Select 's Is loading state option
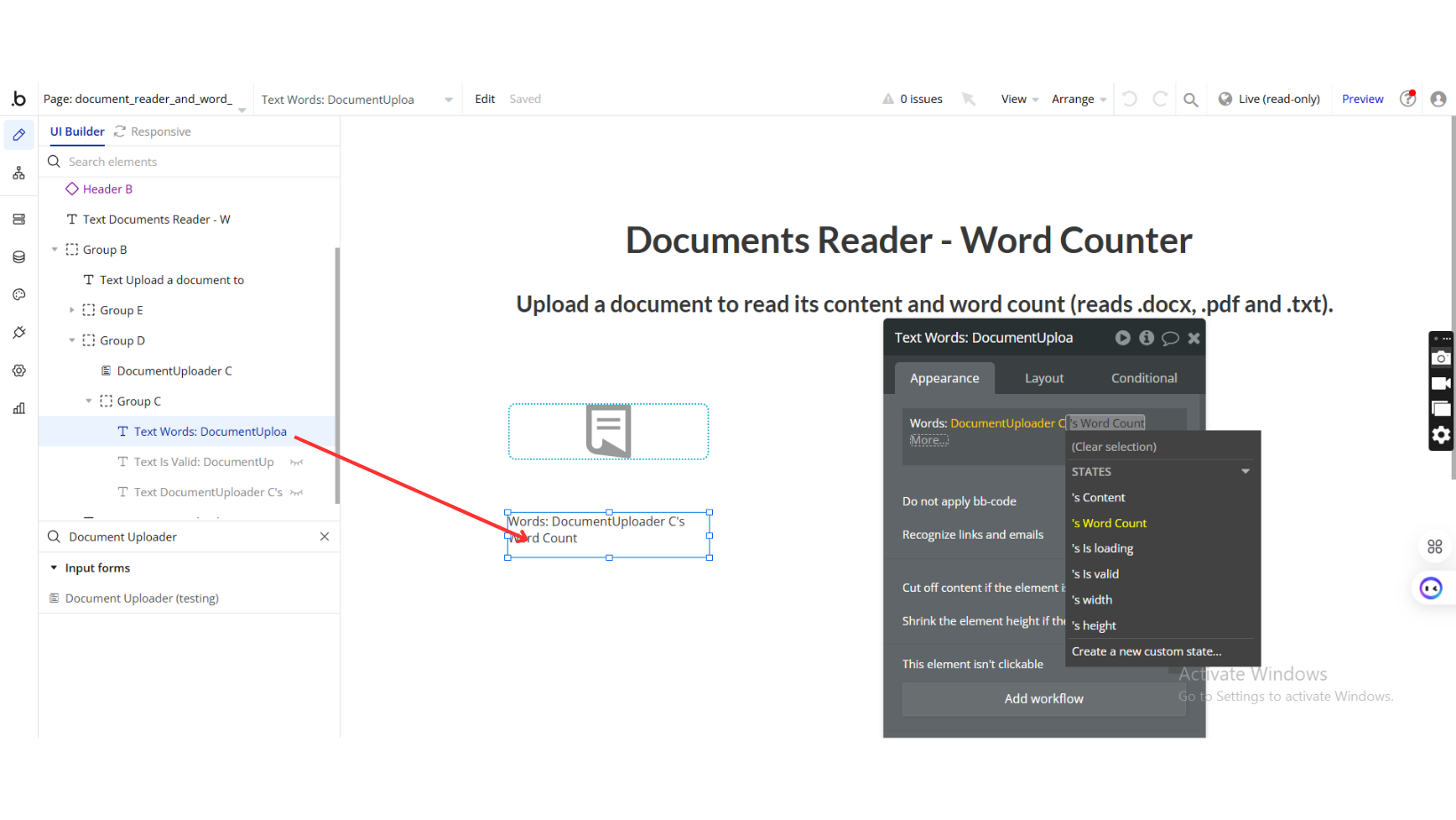Image resolution: width=1456 pixels, height=820 pixels. click(1102, 548)
